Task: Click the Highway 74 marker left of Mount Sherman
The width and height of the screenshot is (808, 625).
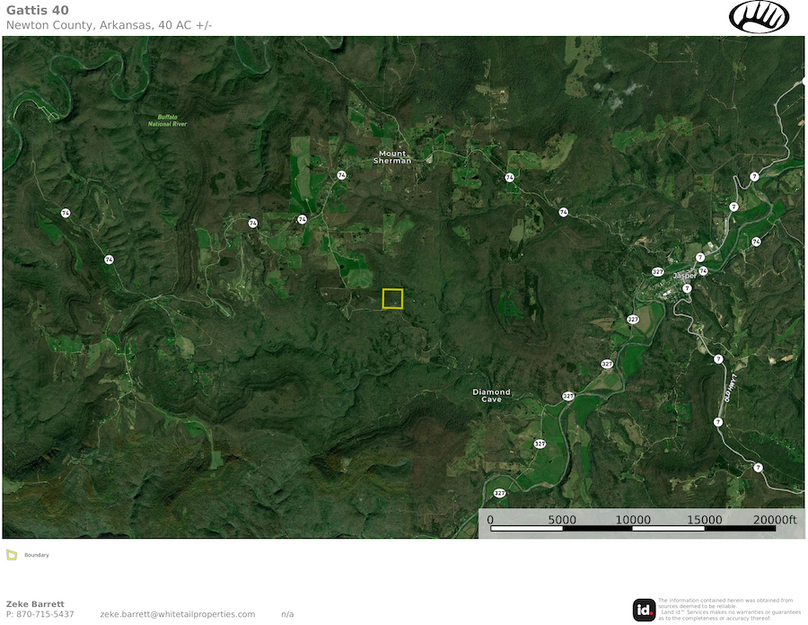Action: pos(342,175)
